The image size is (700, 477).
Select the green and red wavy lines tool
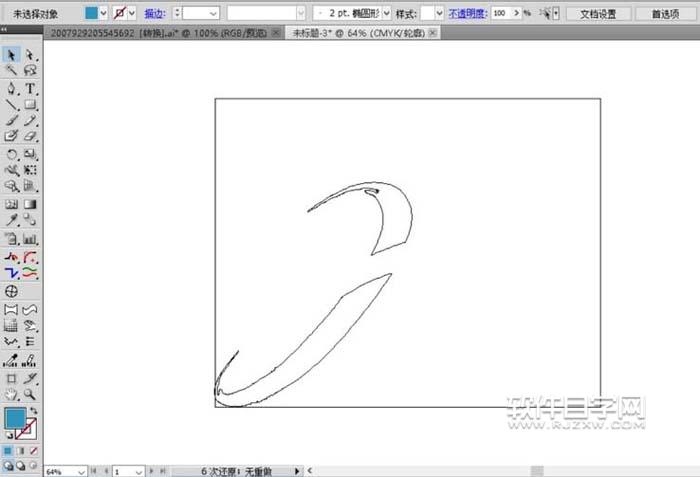coord(30,272)
